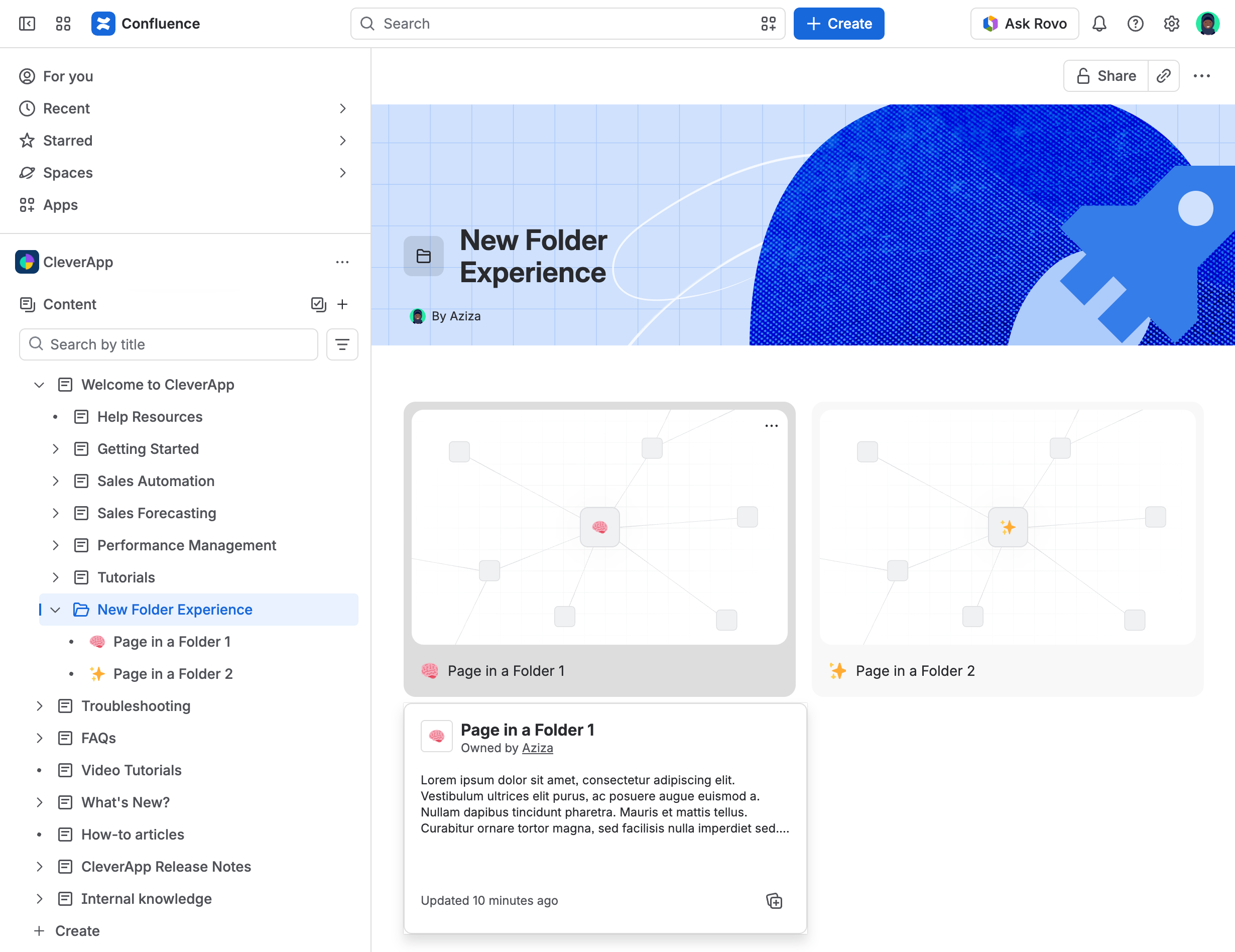This screenshot has height=952, width=1235.
Task: Expand the Starred section
Action: (x=342, y=141)
